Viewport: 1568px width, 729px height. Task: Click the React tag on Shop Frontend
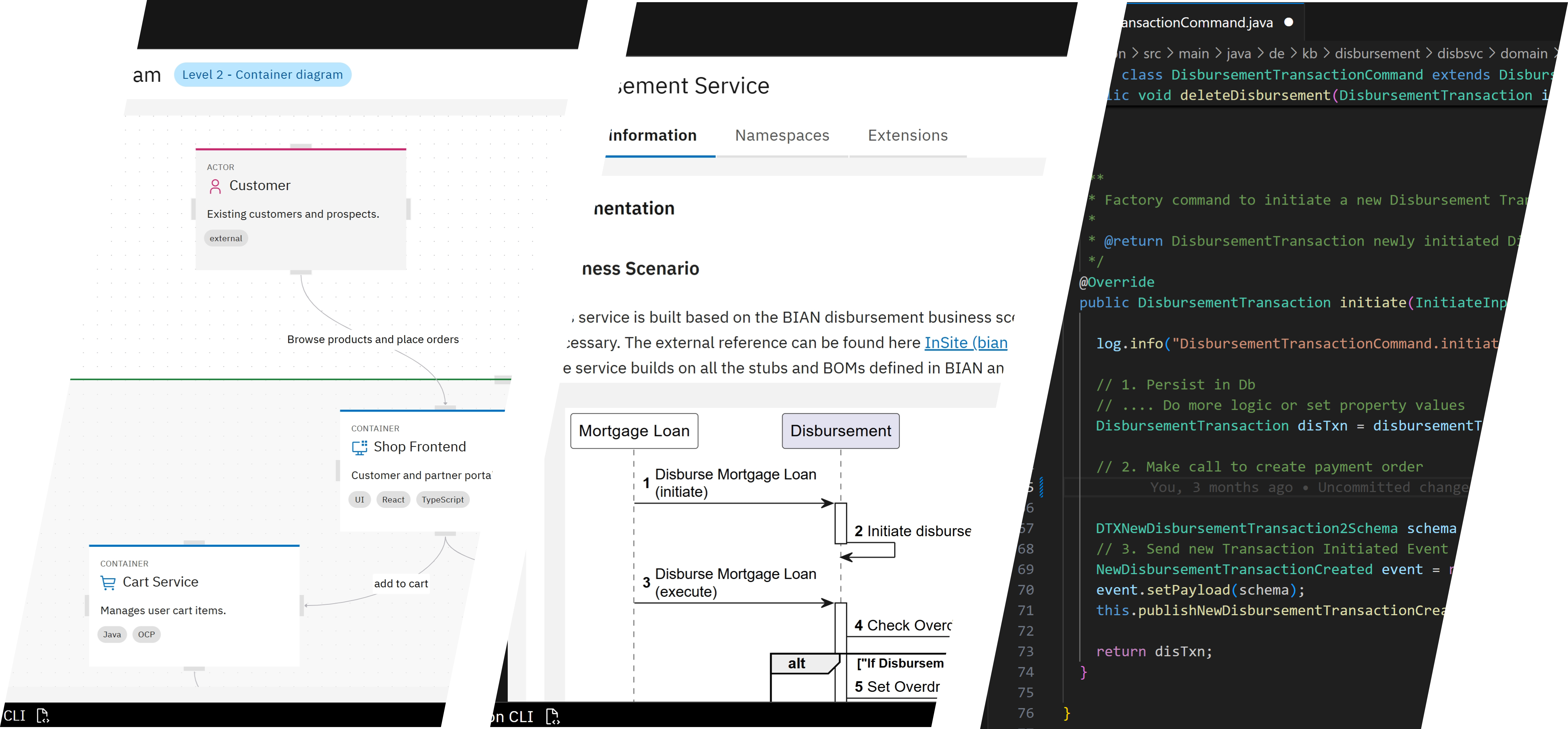tap(393, 500)
